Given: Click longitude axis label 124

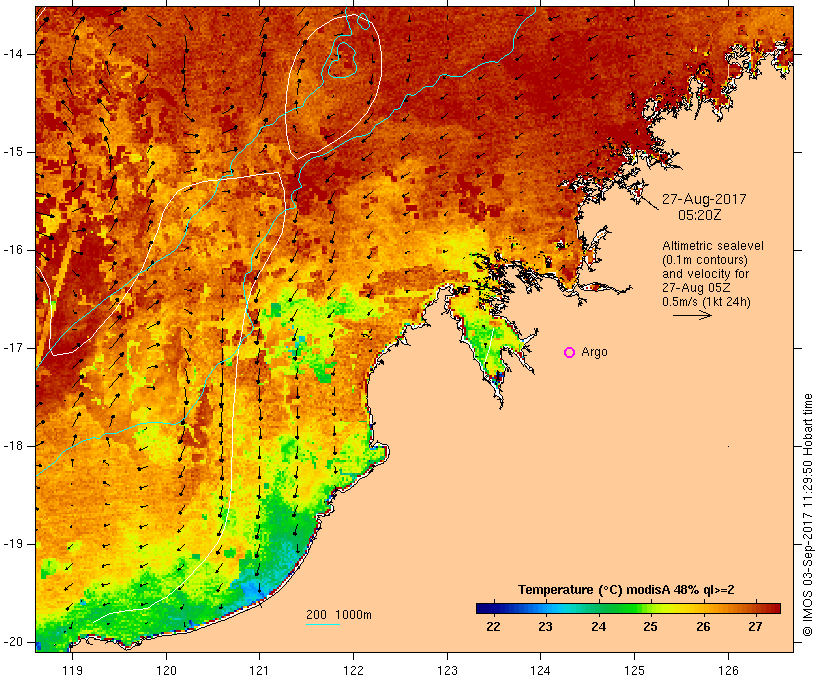Looking at the screenshot, I should click(540, 671).
